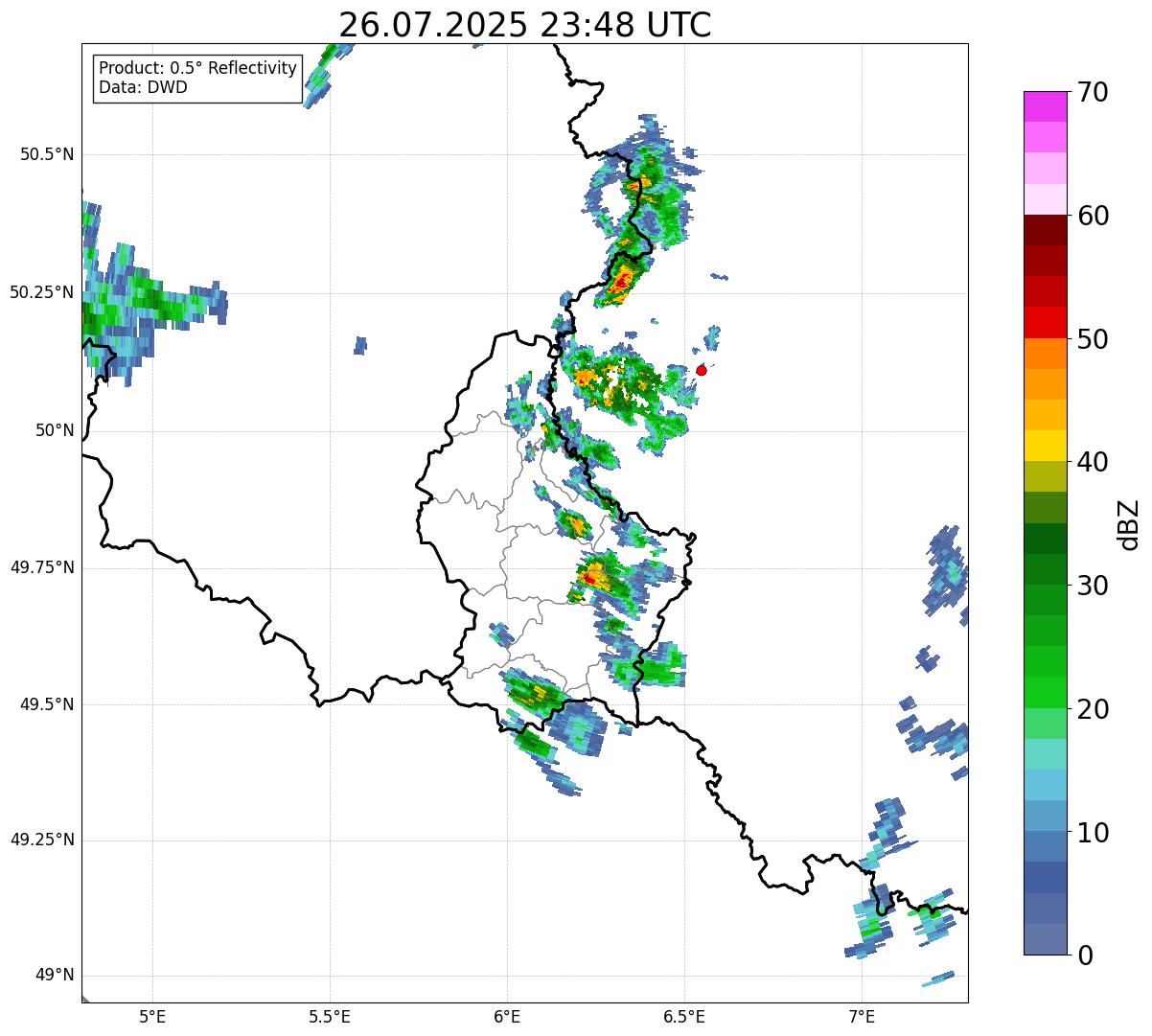Pick the orange swatch just below 50

click(x=1046, y=354)
